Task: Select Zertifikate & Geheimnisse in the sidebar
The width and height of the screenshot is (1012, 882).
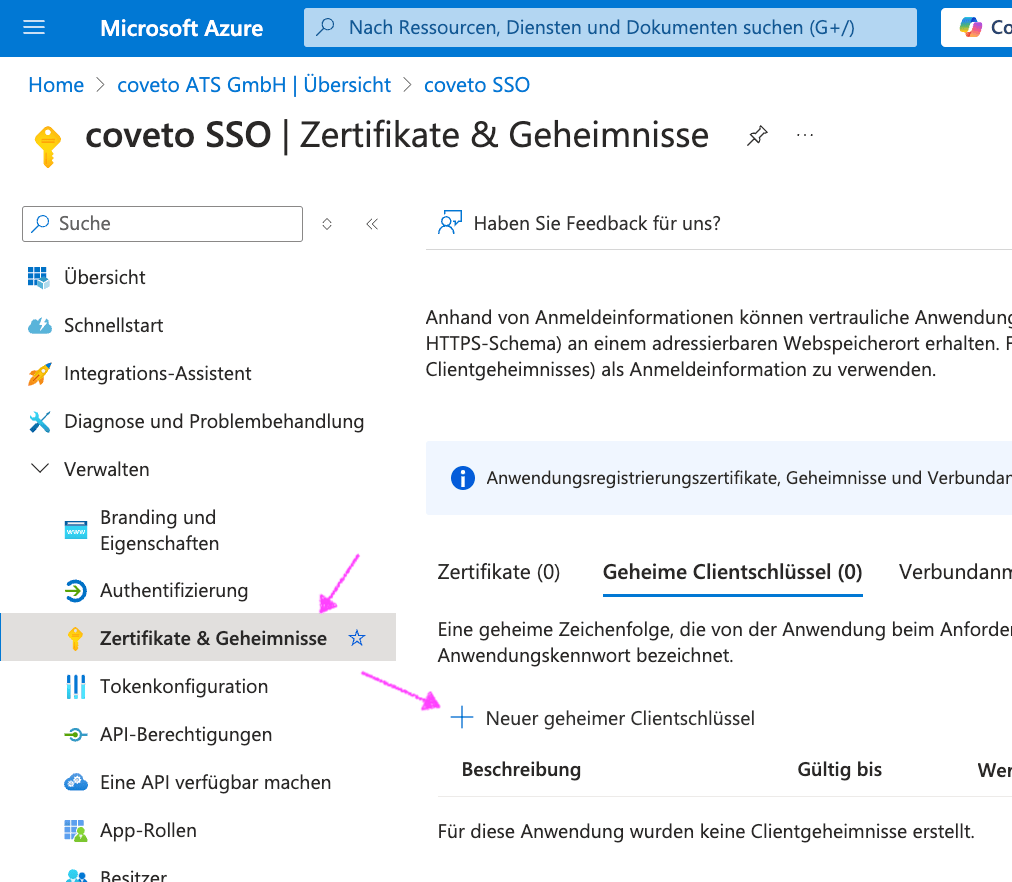Action: 198,638
